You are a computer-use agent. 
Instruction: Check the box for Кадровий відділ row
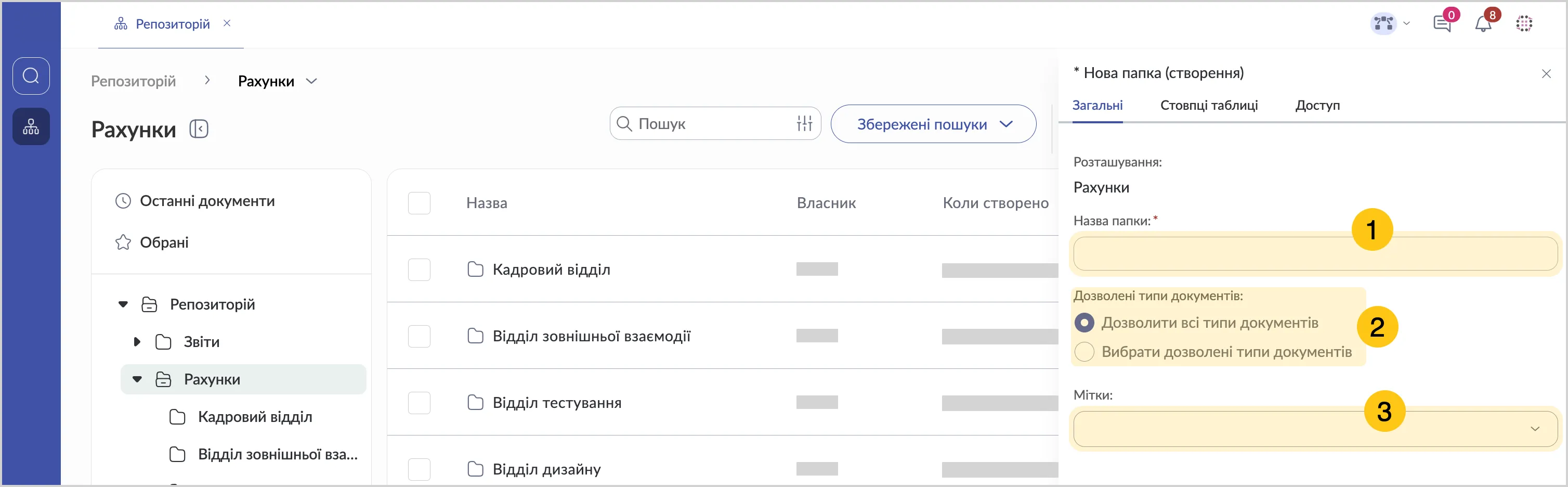(x=419, y=270)
